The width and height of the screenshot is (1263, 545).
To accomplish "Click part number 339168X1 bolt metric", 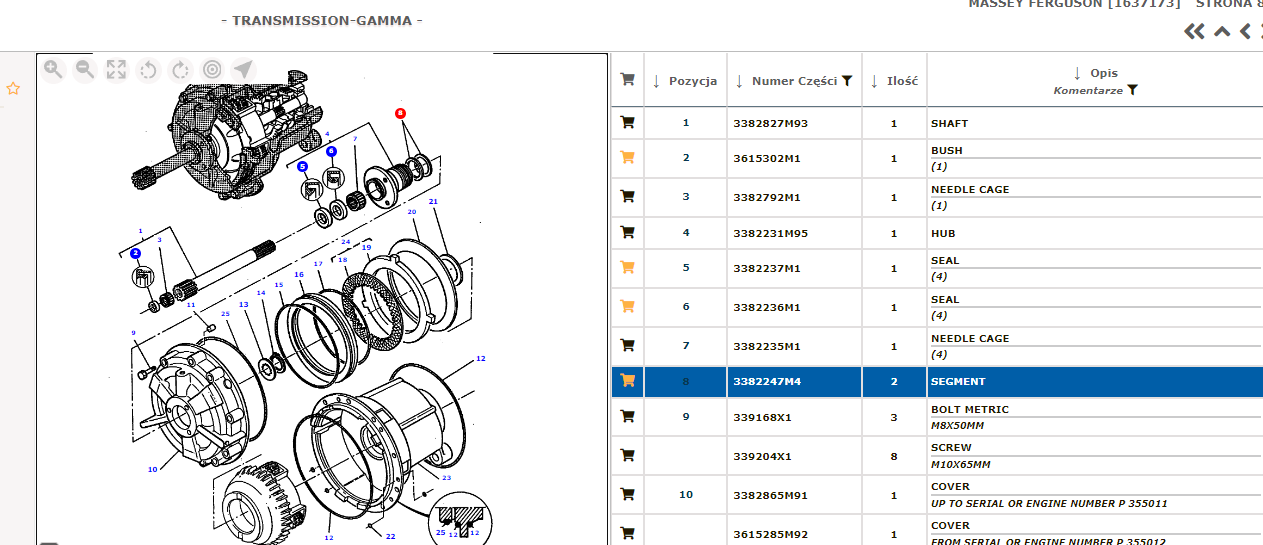I will click(761, 417).
